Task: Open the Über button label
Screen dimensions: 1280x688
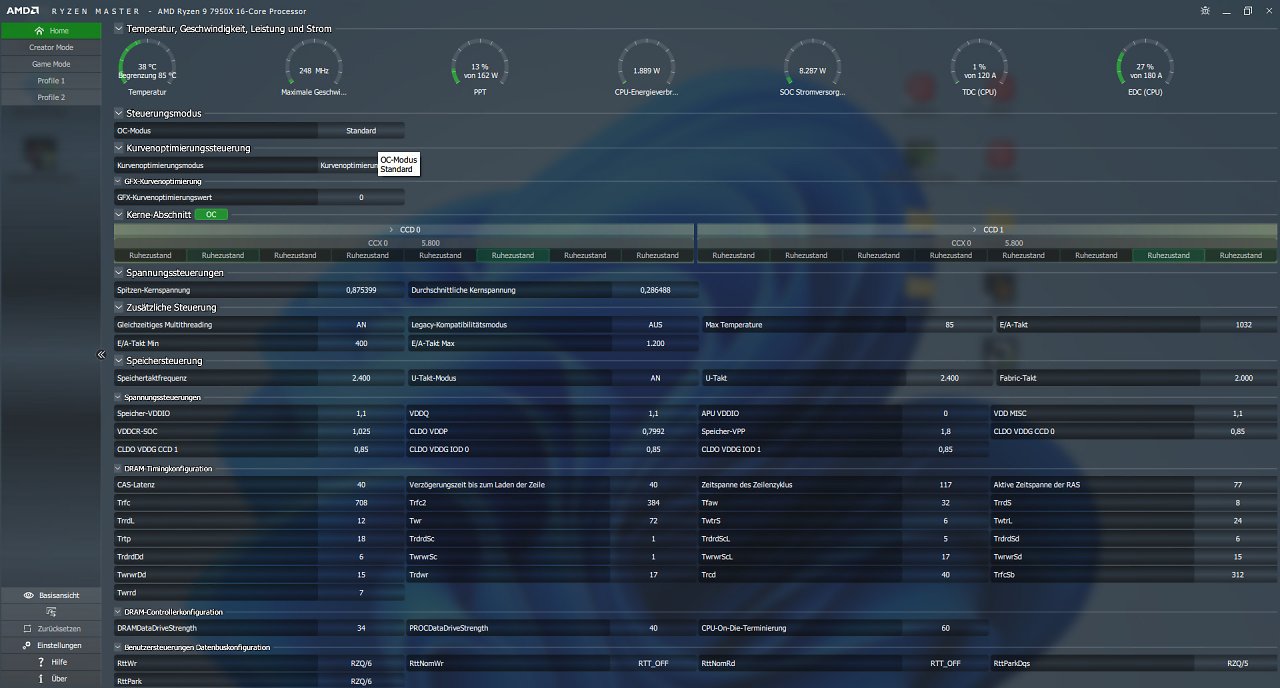Action: point(59,679)
